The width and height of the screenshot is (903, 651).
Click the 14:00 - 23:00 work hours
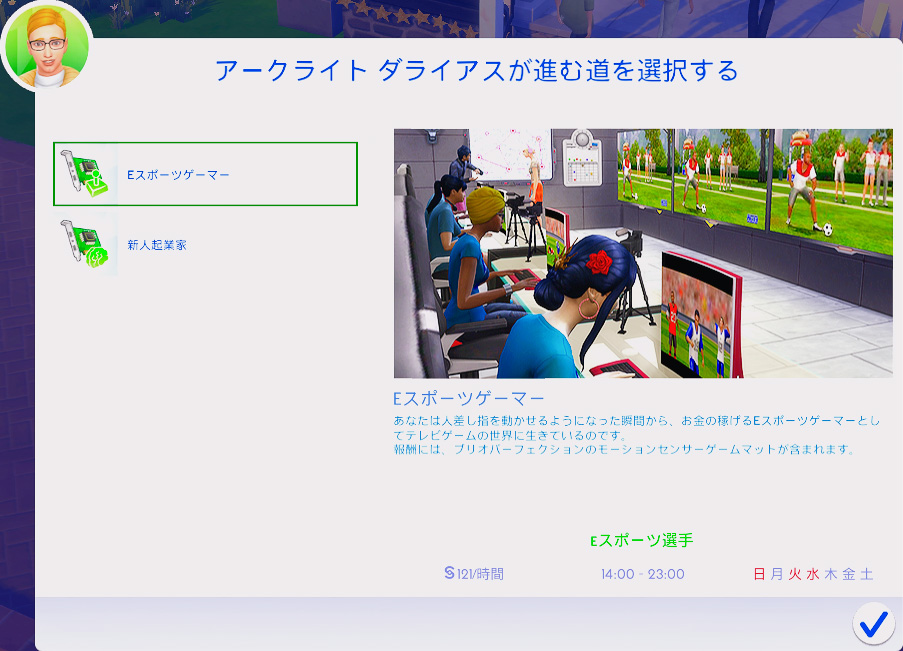pos(643,574)
